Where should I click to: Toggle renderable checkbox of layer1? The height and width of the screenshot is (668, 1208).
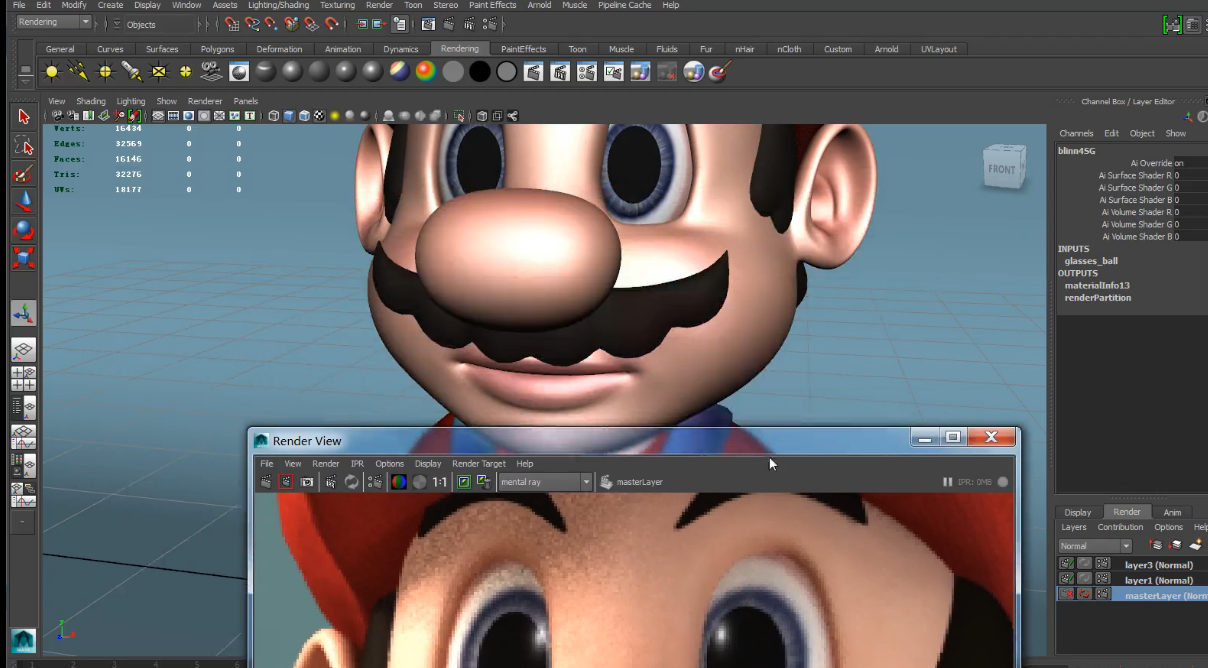1066,579
